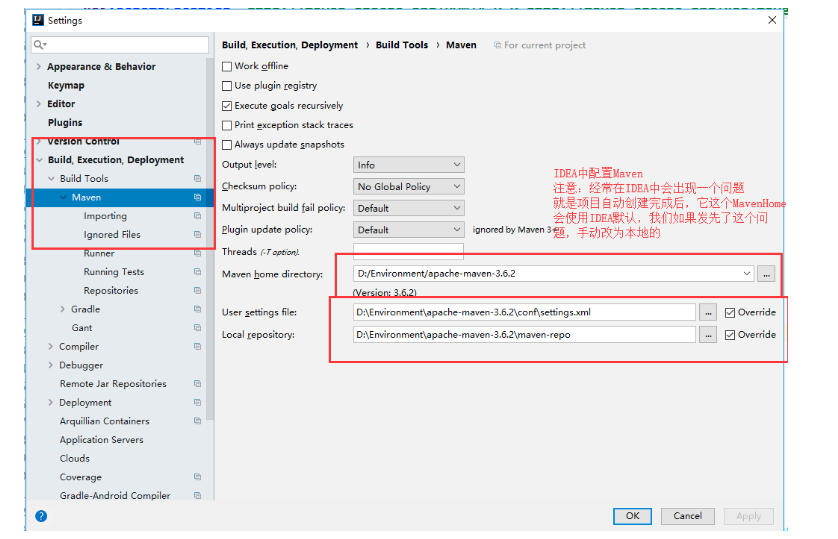
Task: Open the Checksum policy dropdown
Action: pyautogui.click(x=408, y=186)
